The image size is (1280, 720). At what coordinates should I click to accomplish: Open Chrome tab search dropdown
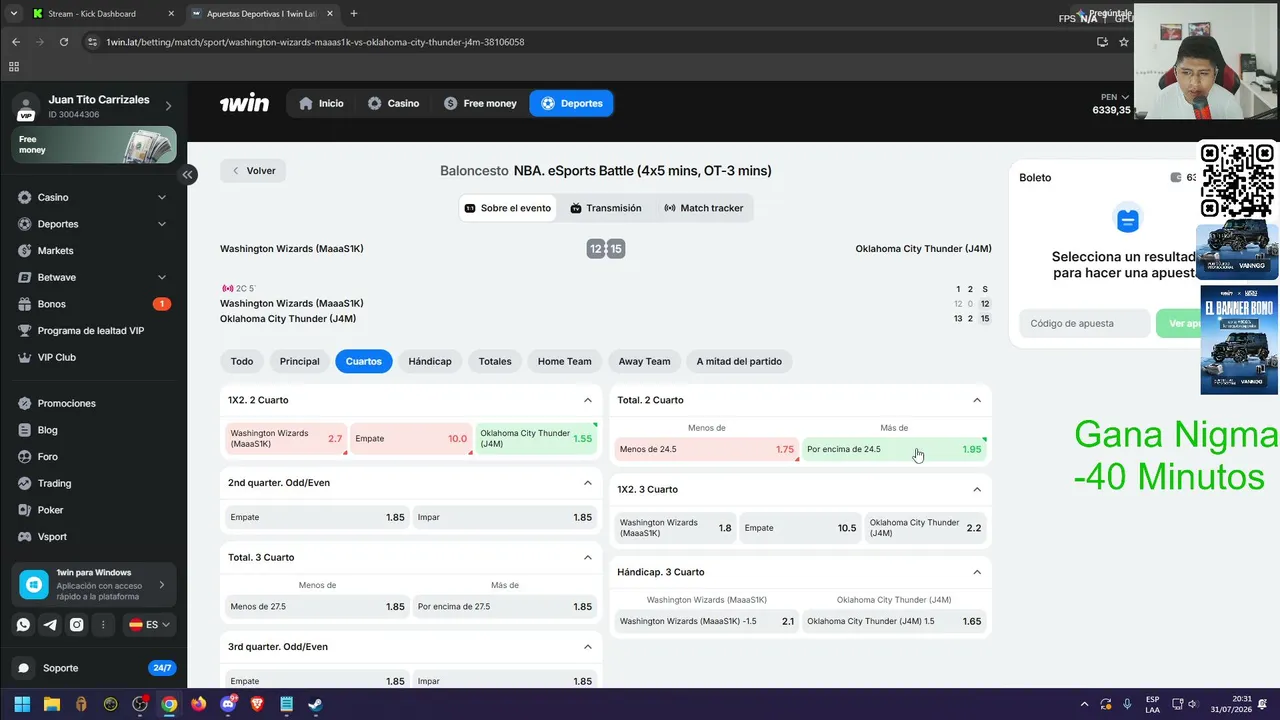[x=13, y=14]
